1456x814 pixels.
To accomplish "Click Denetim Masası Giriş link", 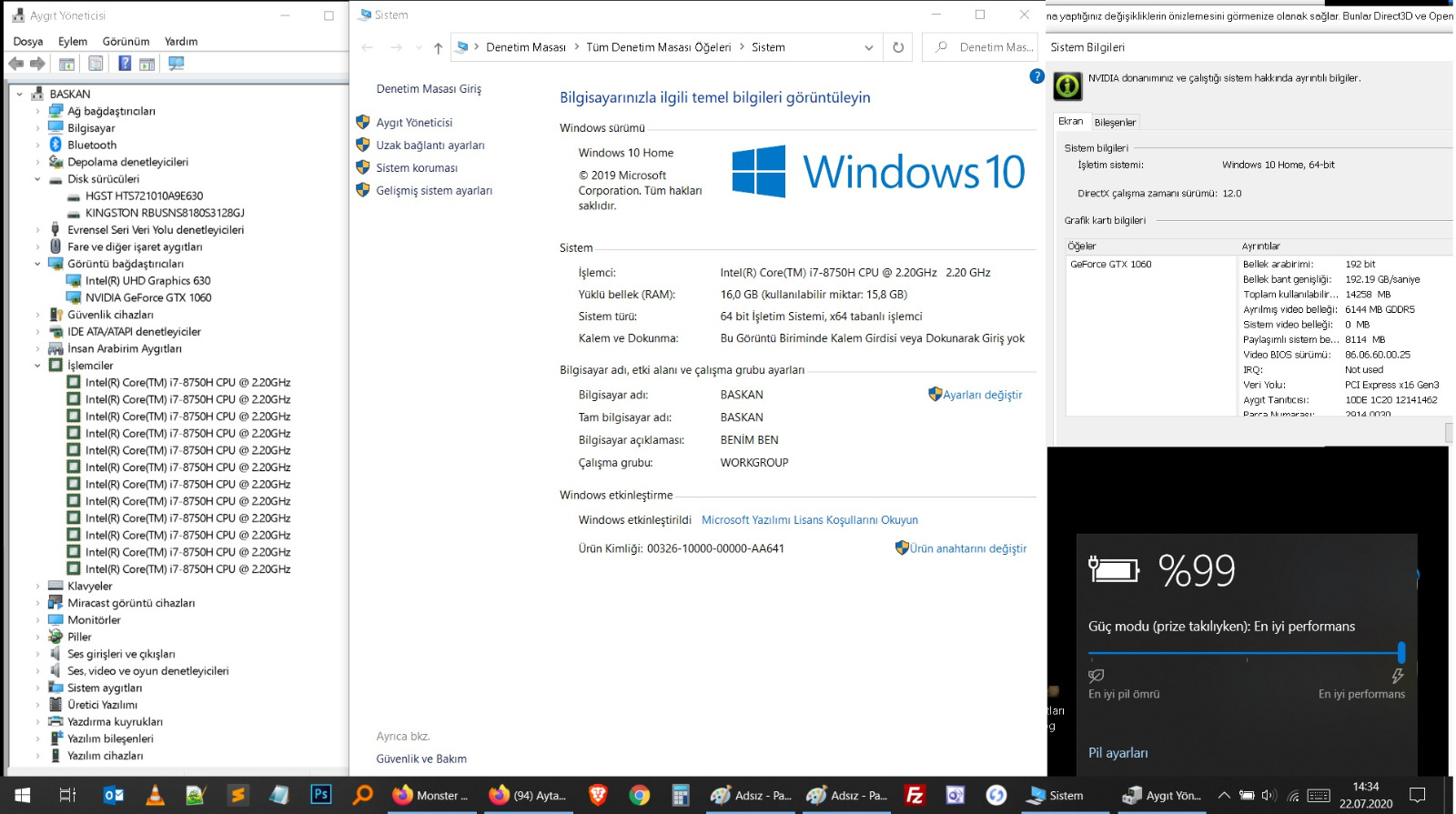I will click(x=429, y=89).
